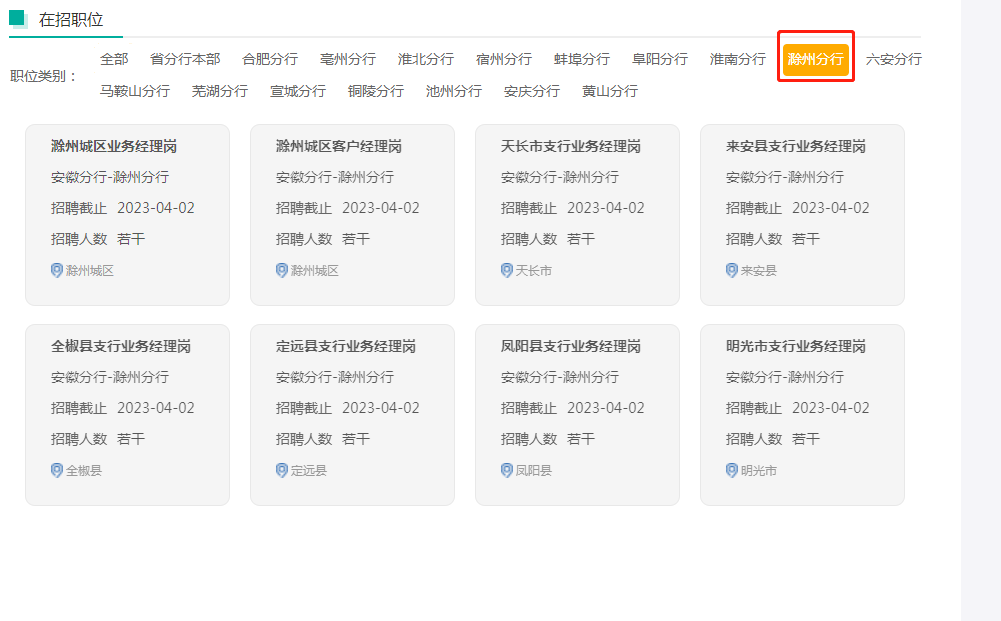This screenshot has width=1001, height=621.
Task: Click the 职位类别 label
Action: point(44,77)
